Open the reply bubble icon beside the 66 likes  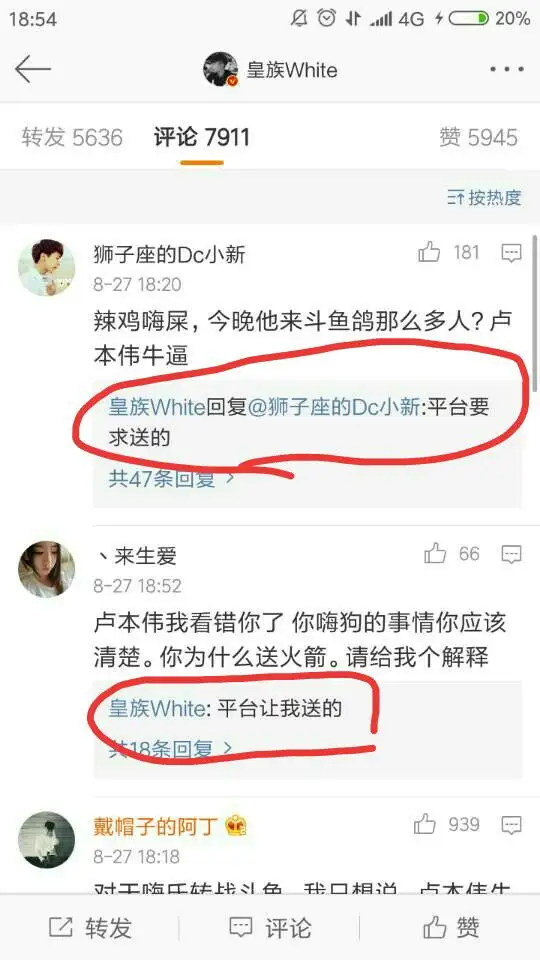tap(511, 555)
